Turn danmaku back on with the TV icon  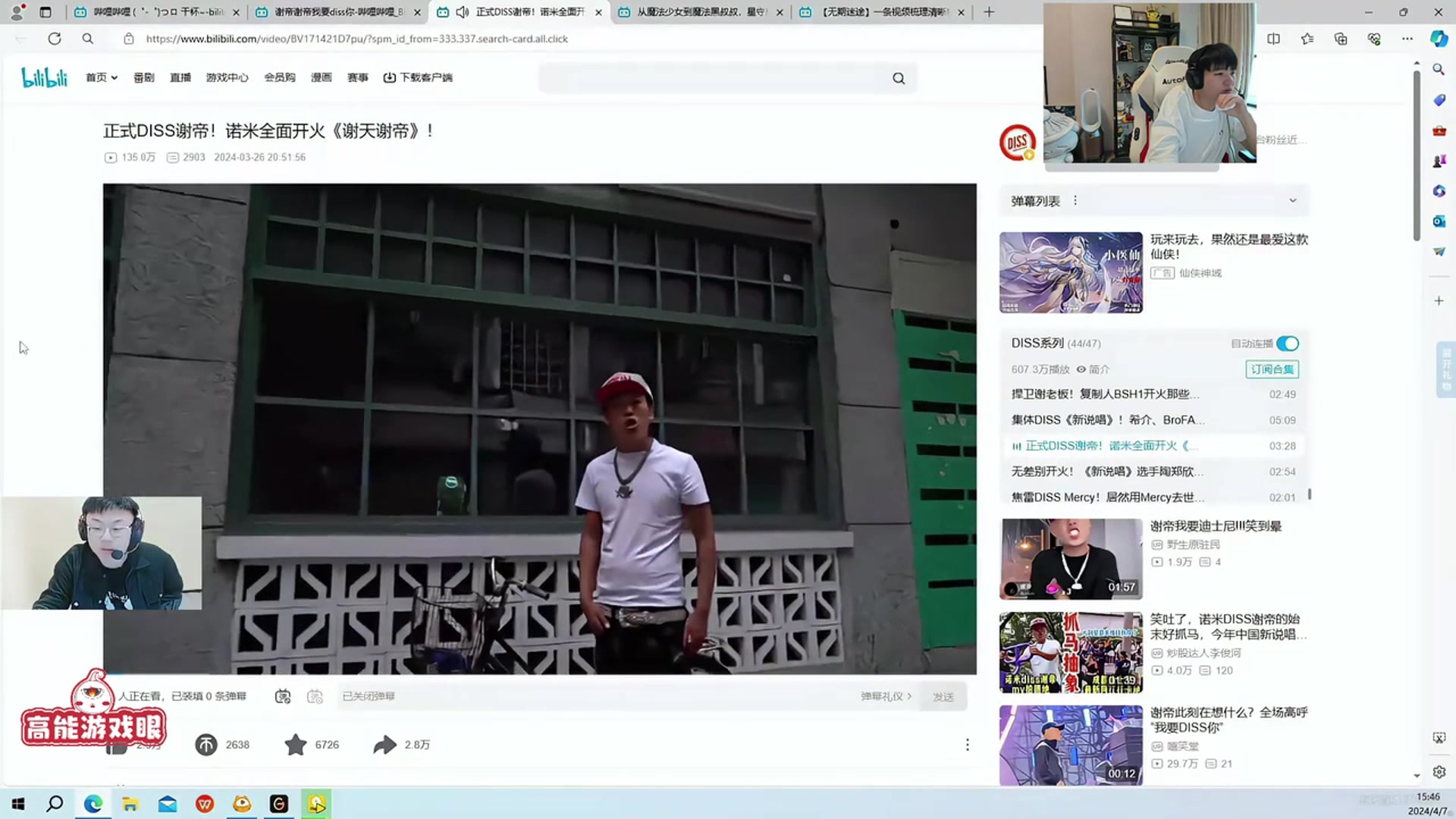282,696
